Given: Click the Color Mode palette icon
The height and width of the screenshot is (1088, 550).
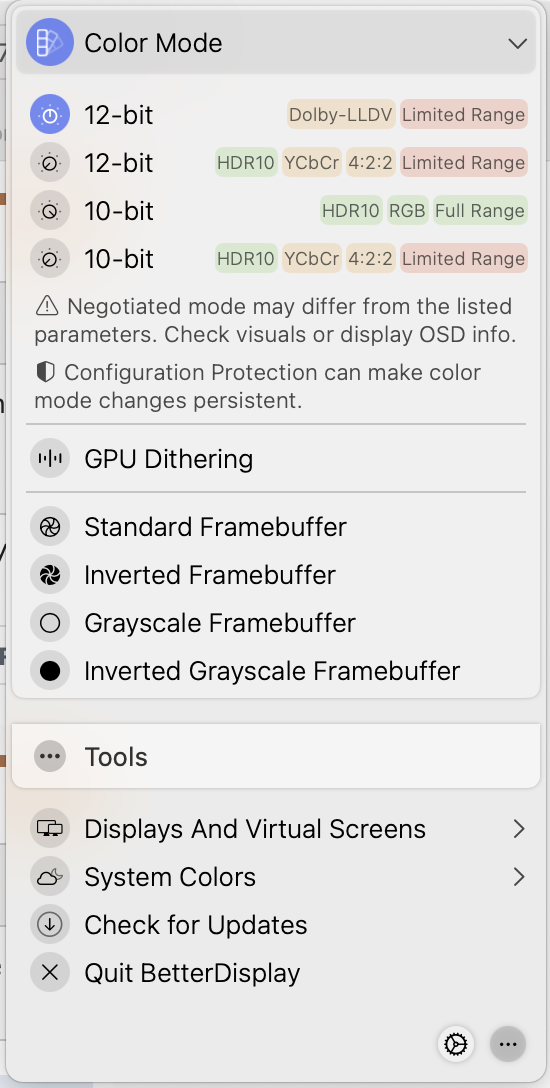Looking at the screenshot, I should coord(50,42).
